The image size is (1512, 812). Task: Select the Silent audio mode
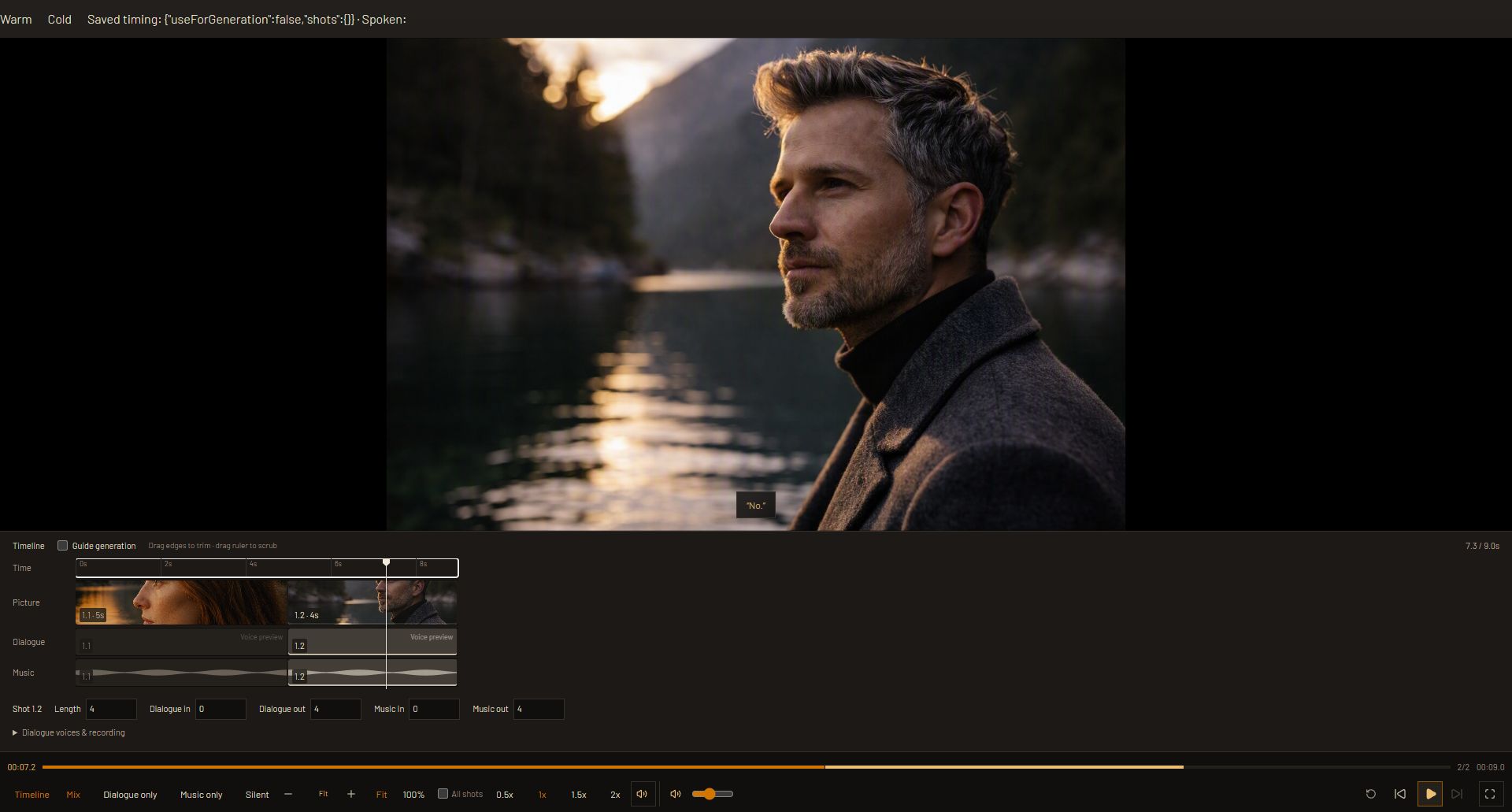[x=257, y=795]
